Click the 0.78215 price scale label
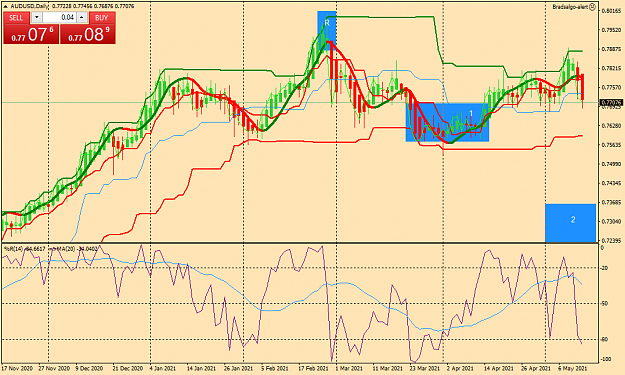The height and width of the screenshot is (375, 625). point(612,68)
